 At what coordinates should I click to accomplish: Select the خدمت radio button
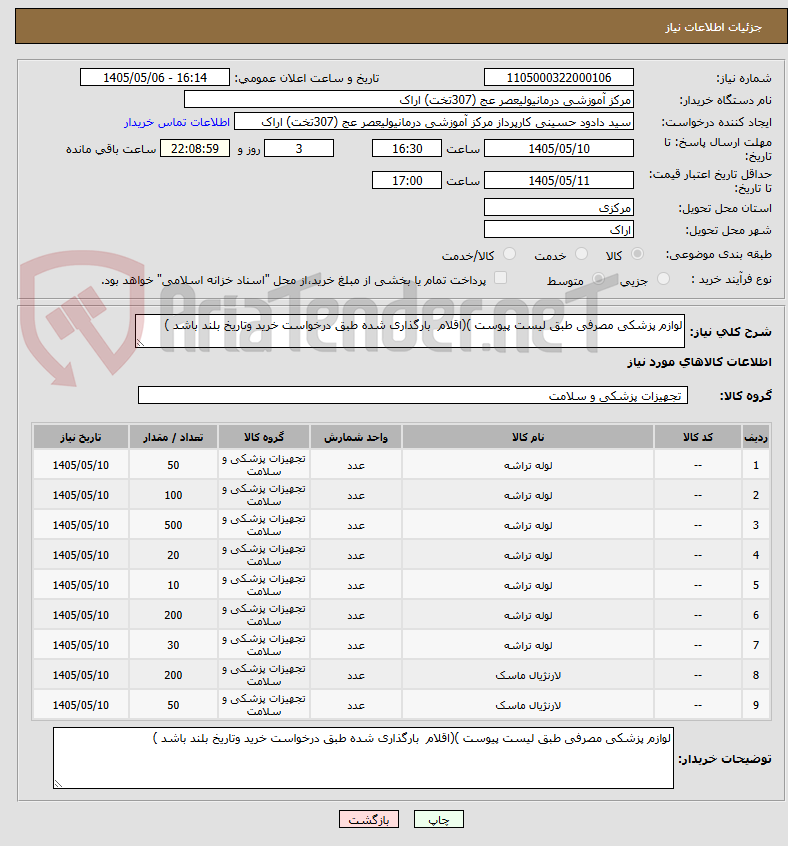pos(581,254)
